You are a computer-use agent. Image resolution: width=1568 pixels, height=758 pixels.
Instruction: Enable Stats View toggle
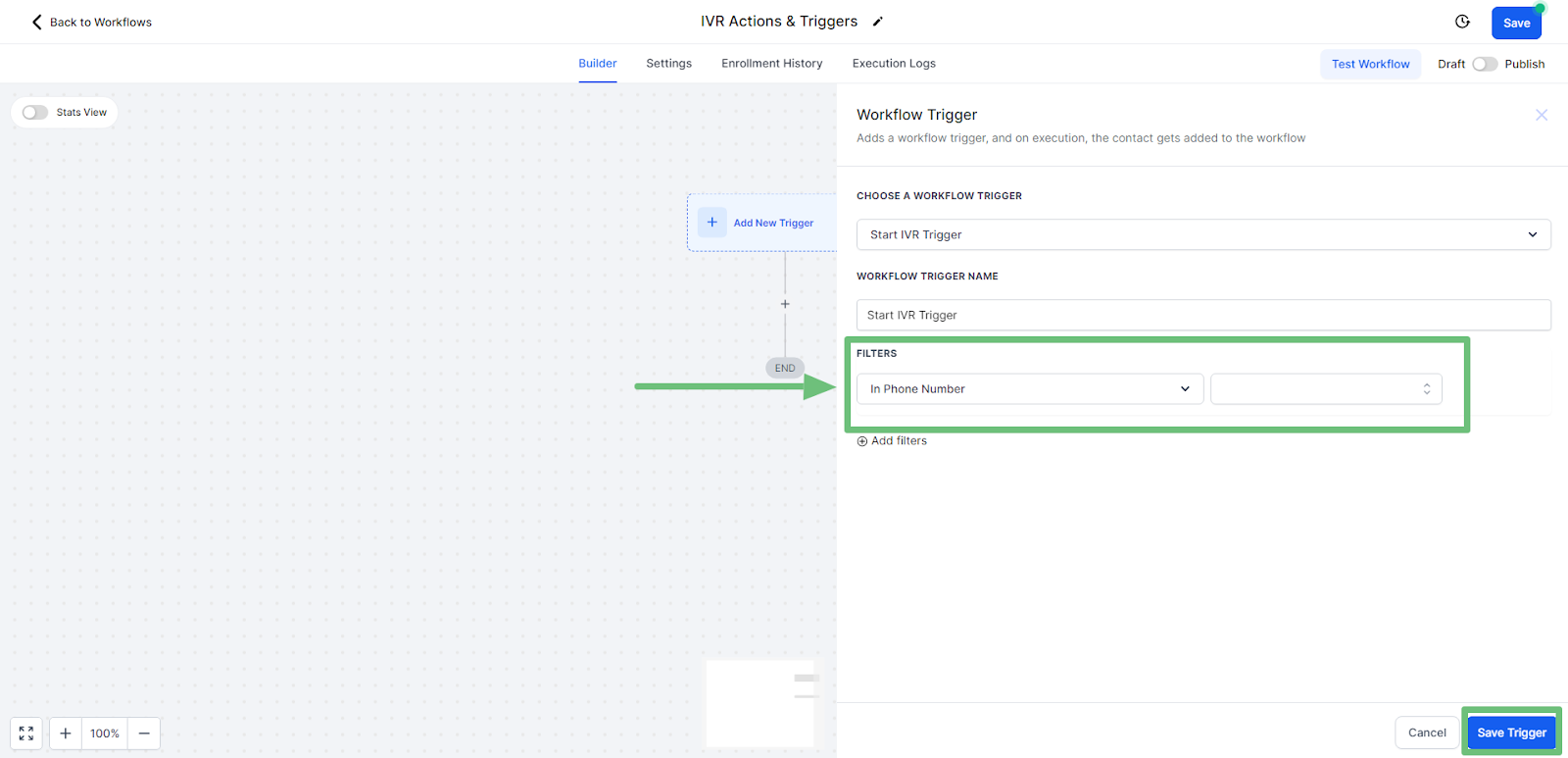click(x=35, y=112)
